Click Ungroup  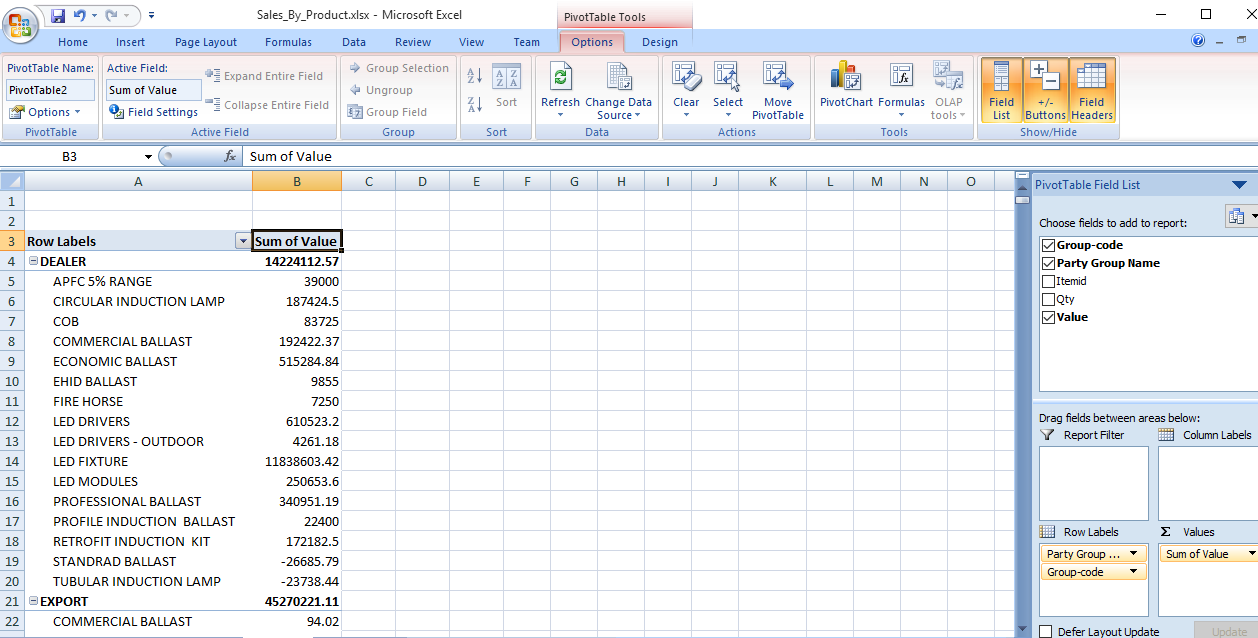click(x=381, y=90)
